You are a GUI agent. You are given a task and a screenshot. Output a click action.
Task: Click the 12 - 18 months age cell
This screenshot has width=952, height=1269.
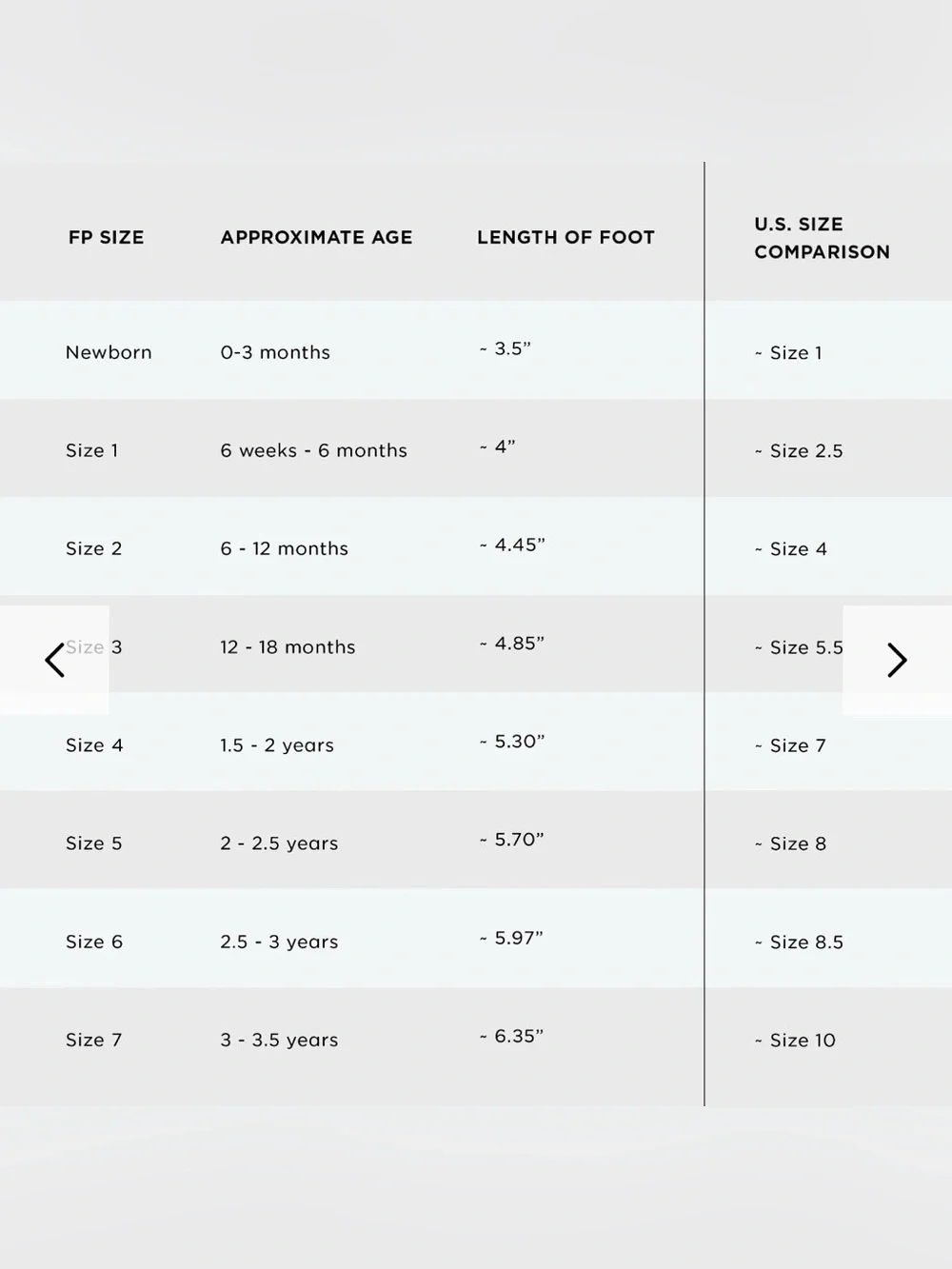(288, 647)
